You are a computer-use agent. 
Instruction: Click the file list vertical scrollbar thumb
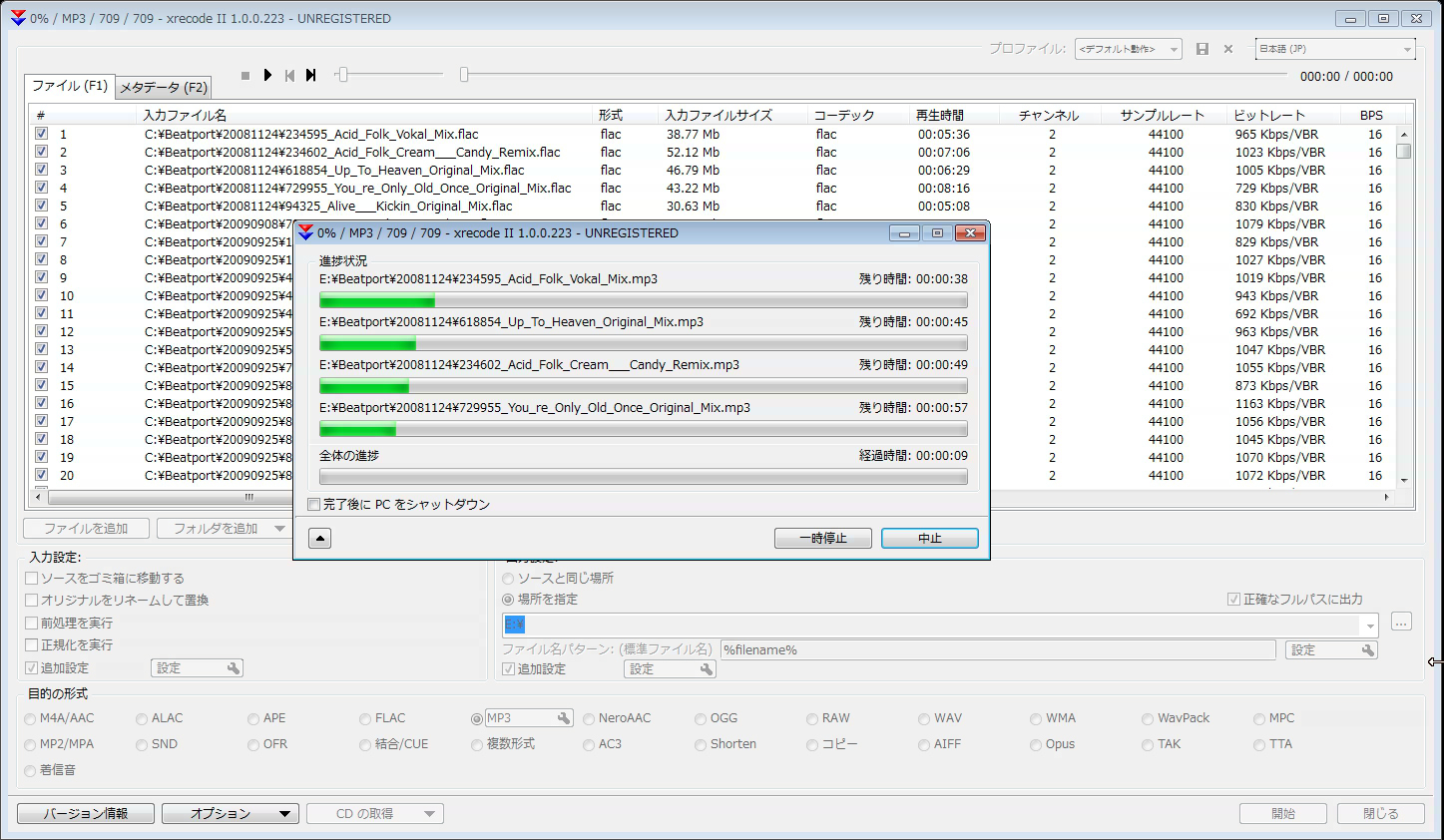click(x=1403, y=152)
